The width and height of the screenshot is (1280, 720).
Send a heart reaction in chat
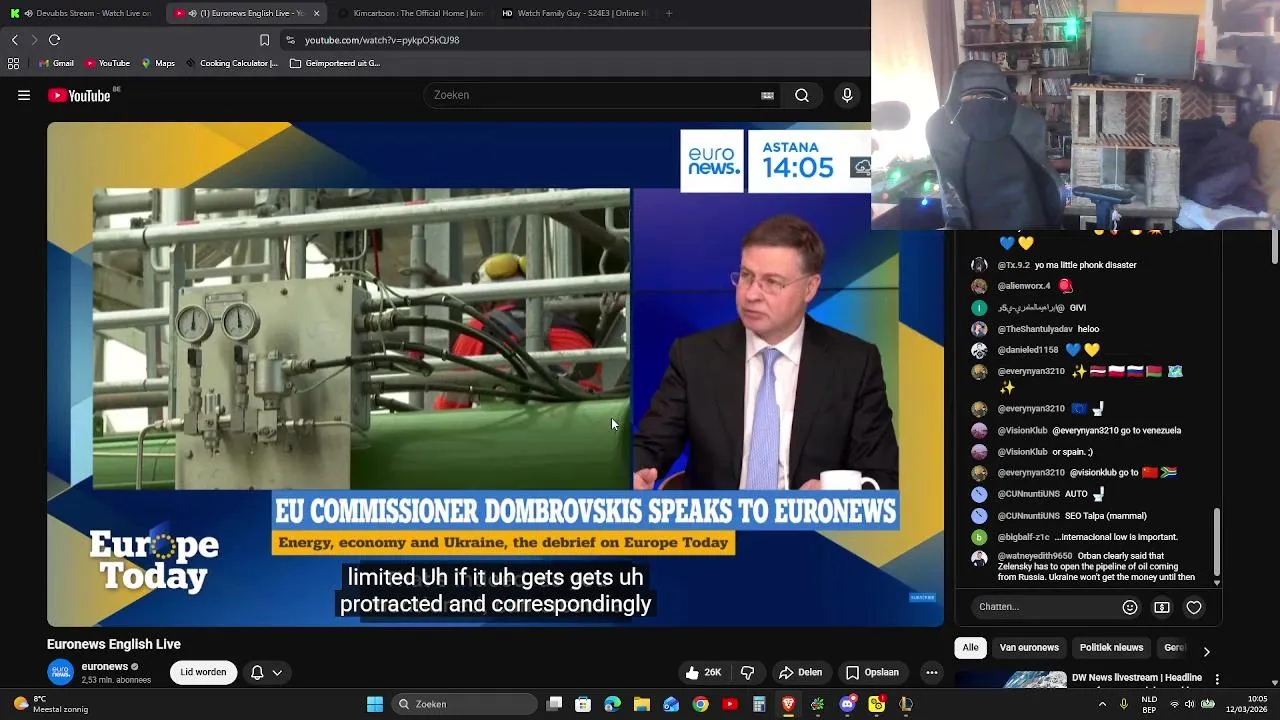point(1194,607)
